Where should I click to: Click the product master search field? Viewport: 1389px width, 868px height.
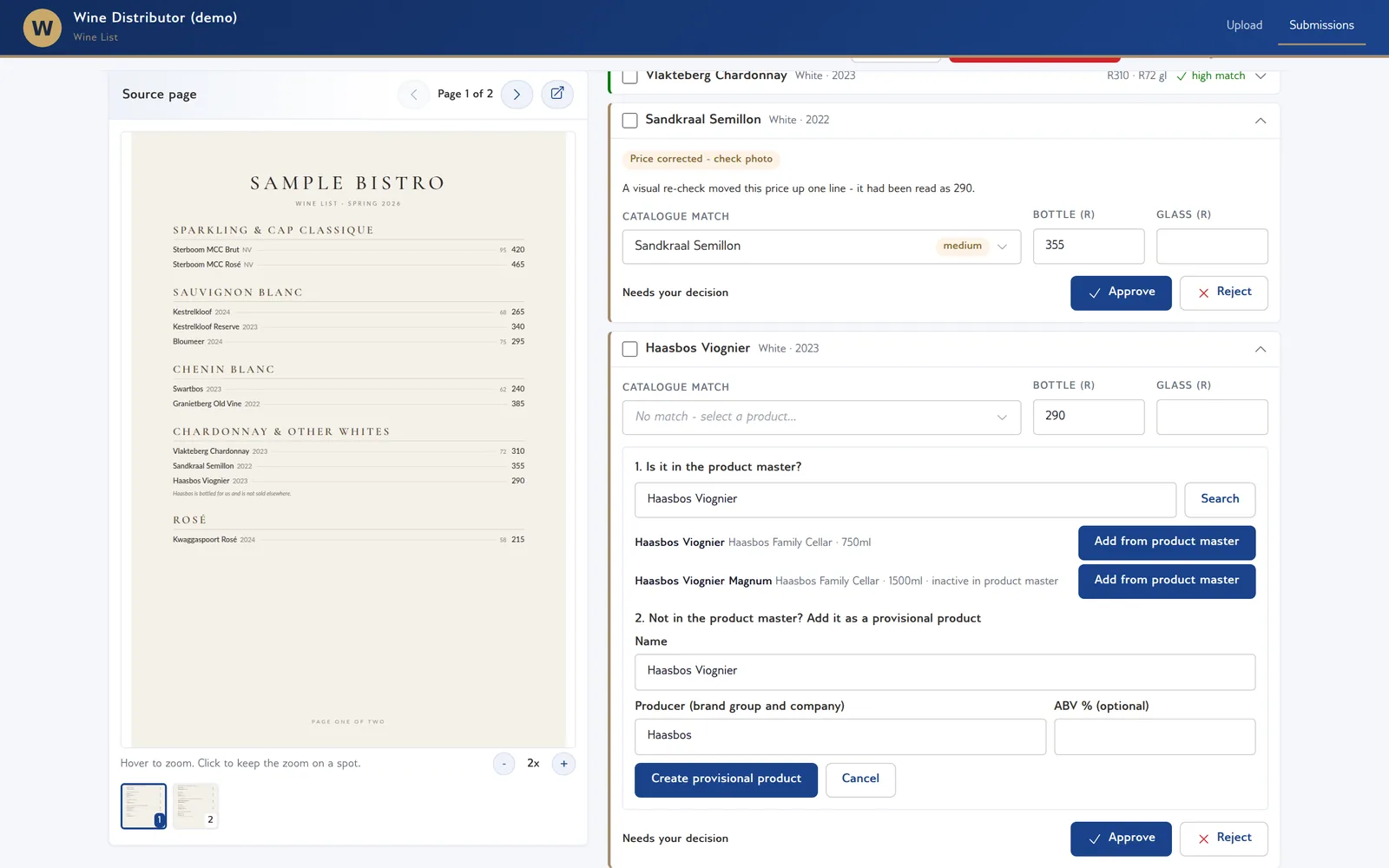[x=905, y=500]
